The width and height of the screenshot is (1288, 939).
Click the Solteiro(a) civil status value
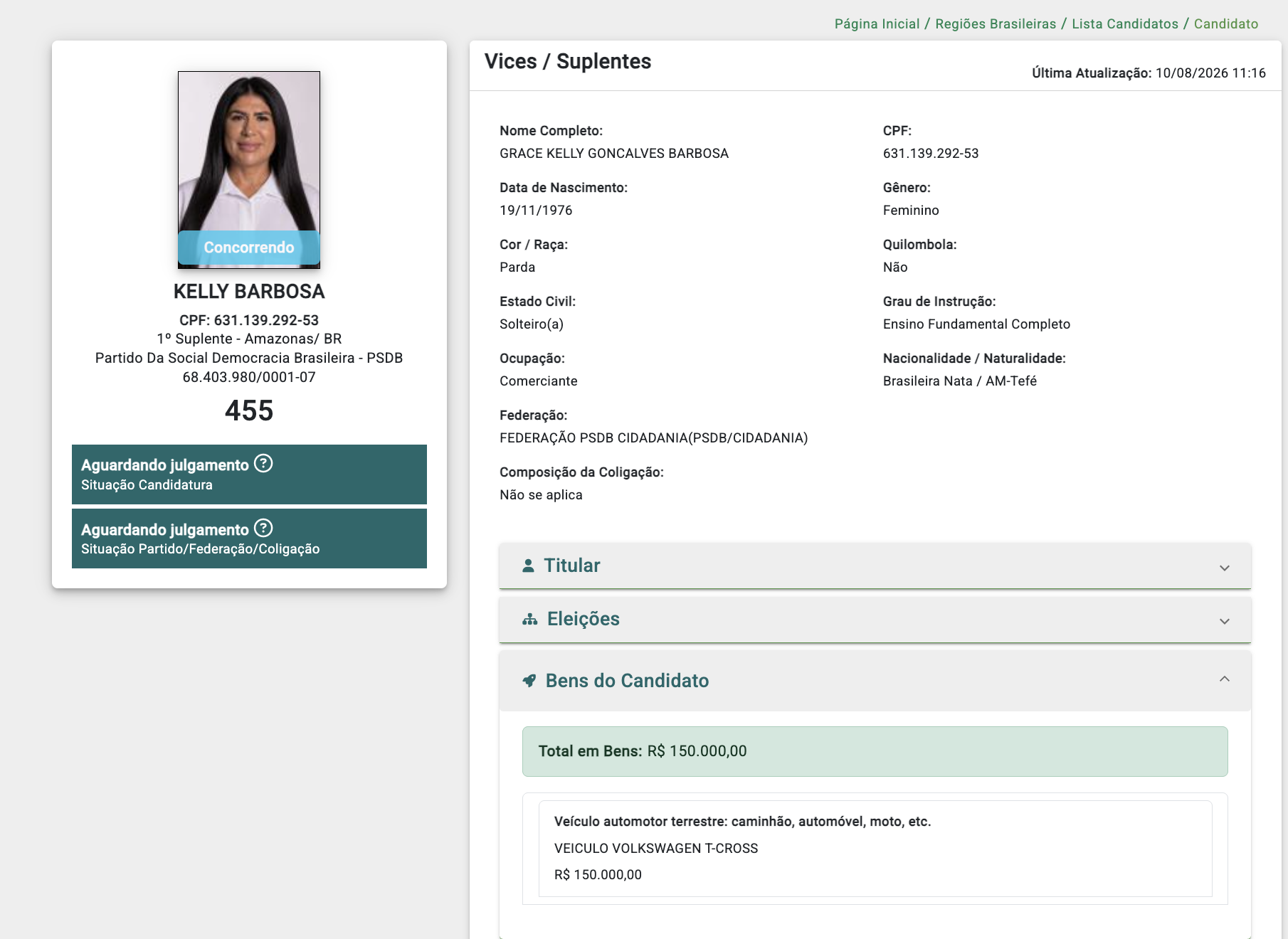click(532, 324)
